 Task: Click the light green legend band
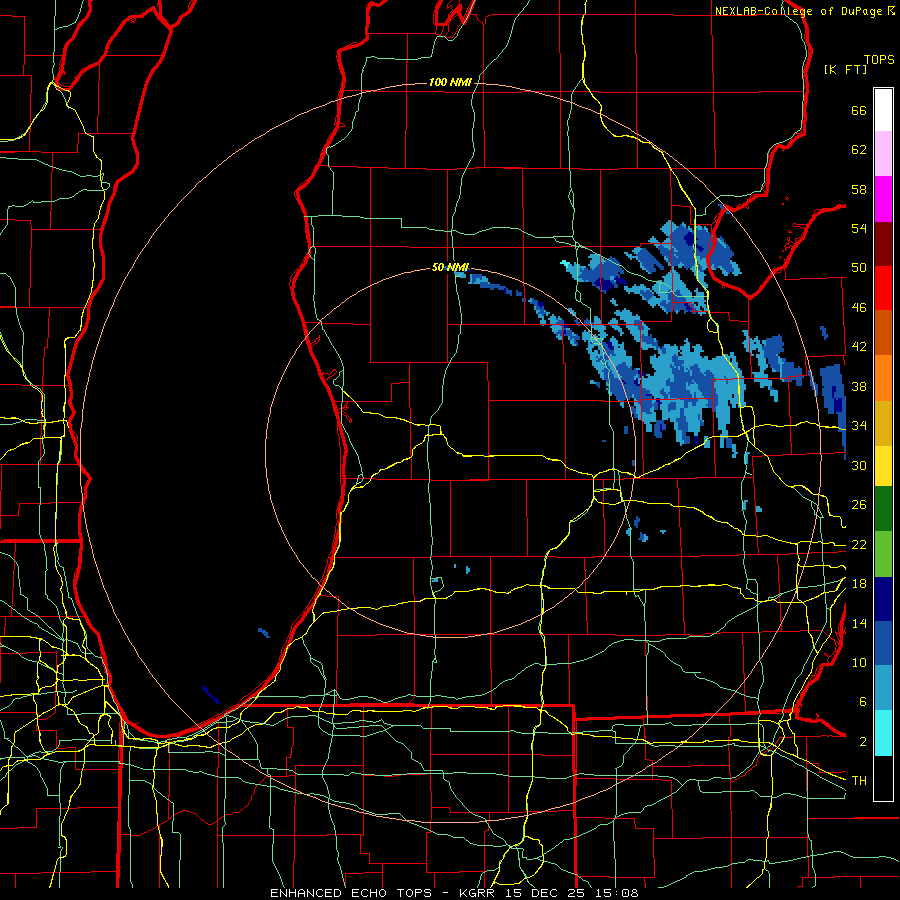(883, 554)
